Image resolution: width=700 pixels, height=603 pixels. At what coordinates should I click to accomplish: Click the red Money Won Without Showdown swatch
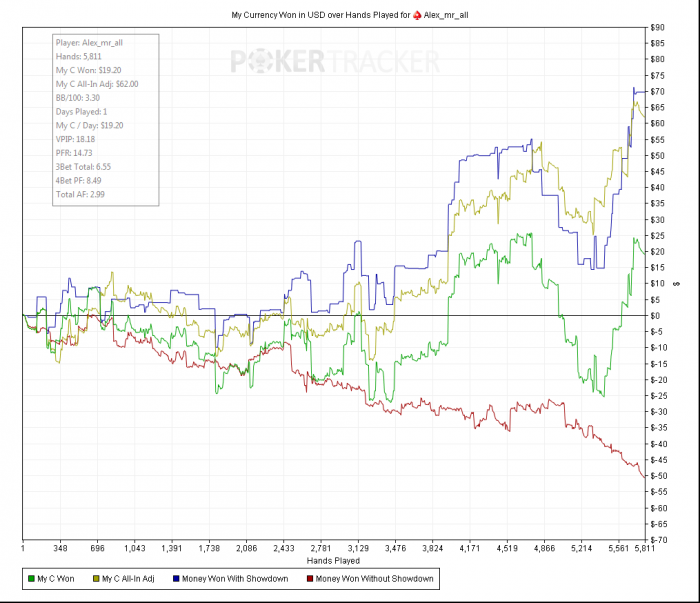coord(310,578)
